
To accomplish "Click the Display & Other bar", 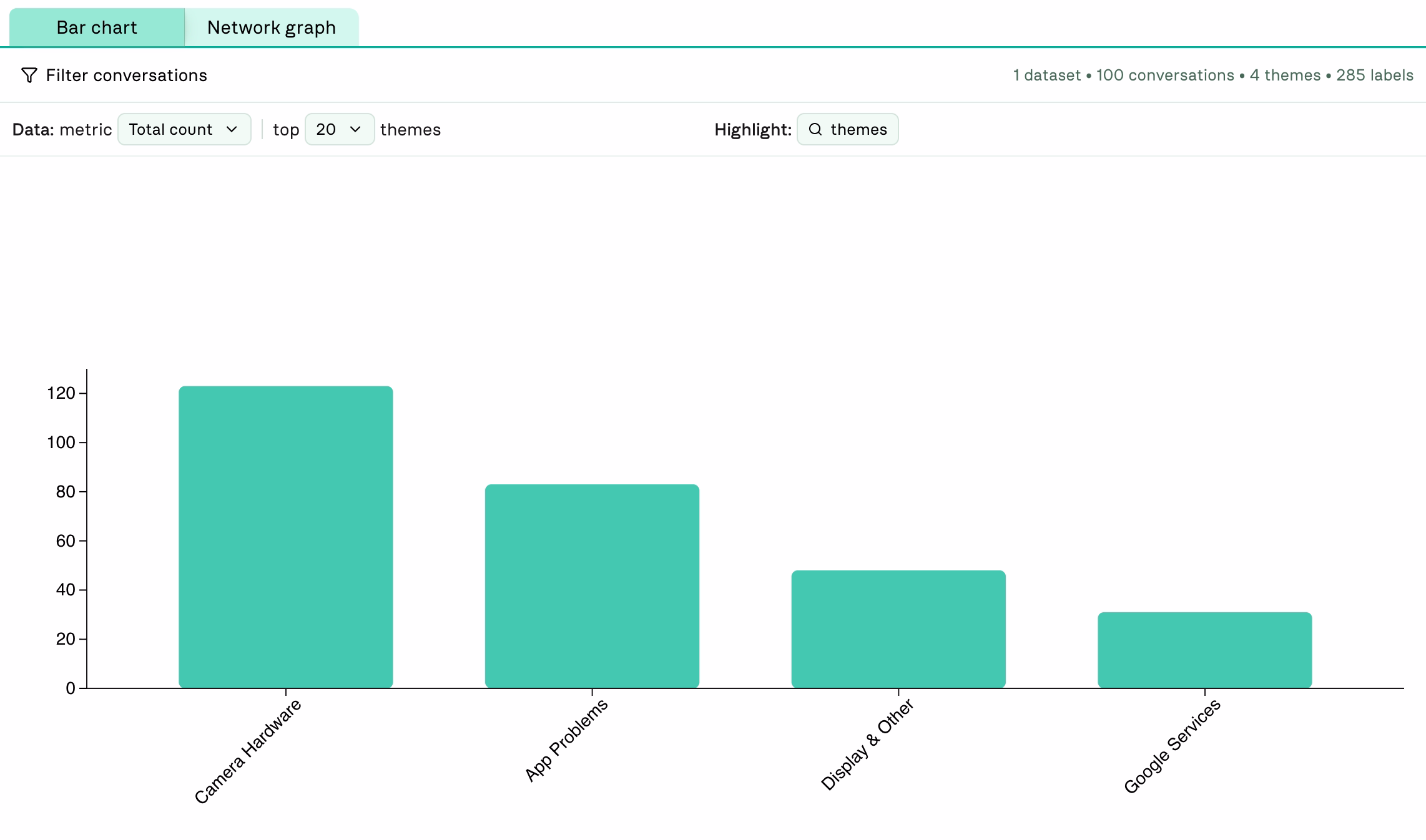I will pos(898,628).
